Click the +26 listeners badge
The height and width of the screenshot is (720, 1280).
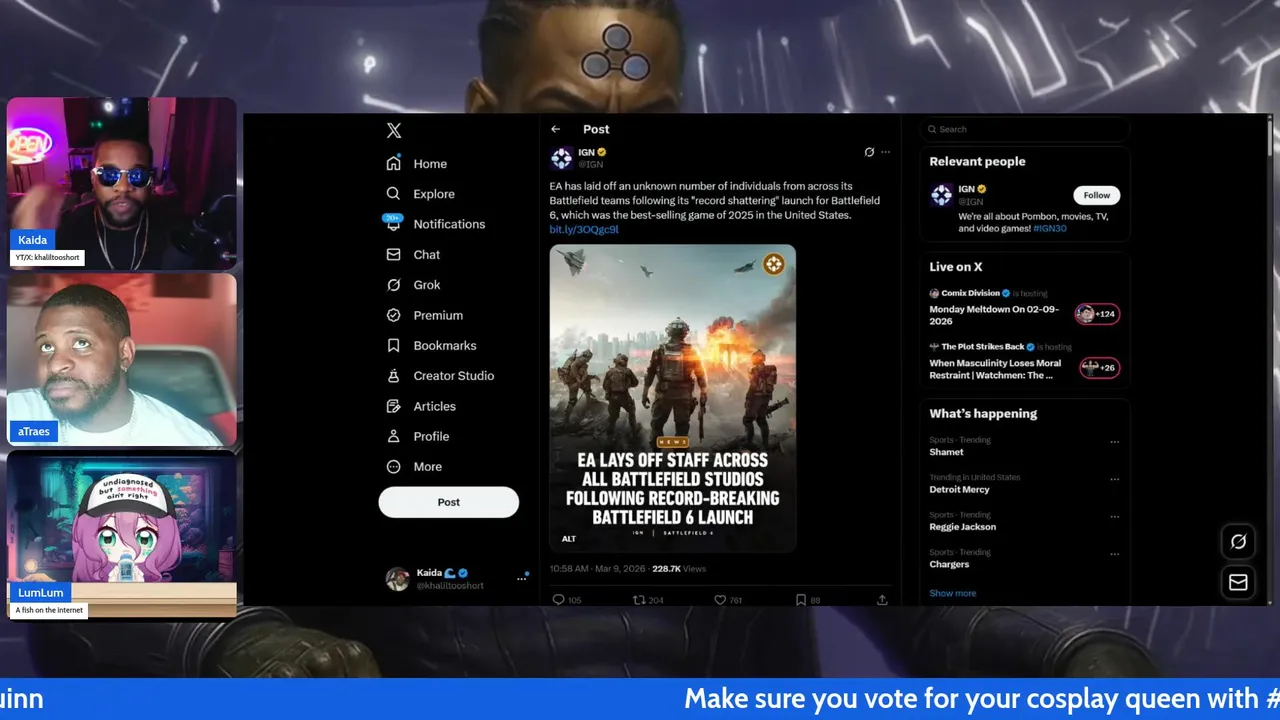[1099, 368]
